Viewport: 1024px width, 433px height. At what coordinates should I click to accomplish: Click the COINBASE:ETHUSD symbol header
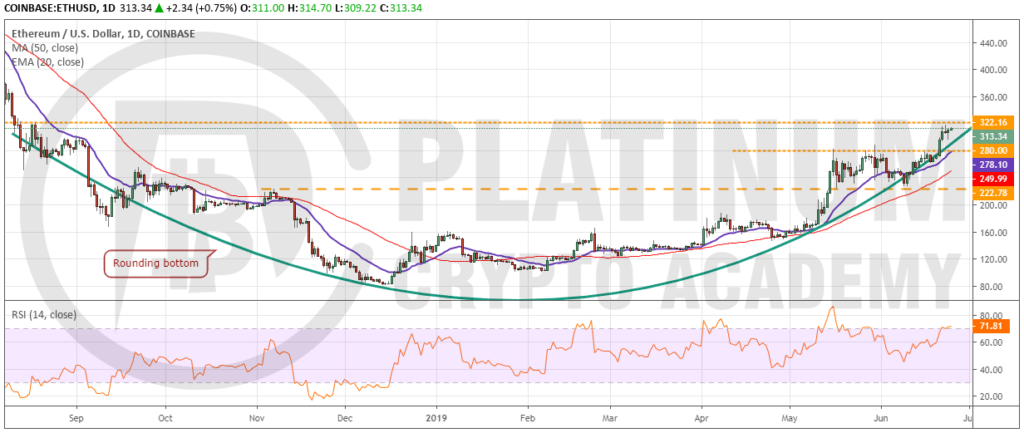click(x=50, y=8)
